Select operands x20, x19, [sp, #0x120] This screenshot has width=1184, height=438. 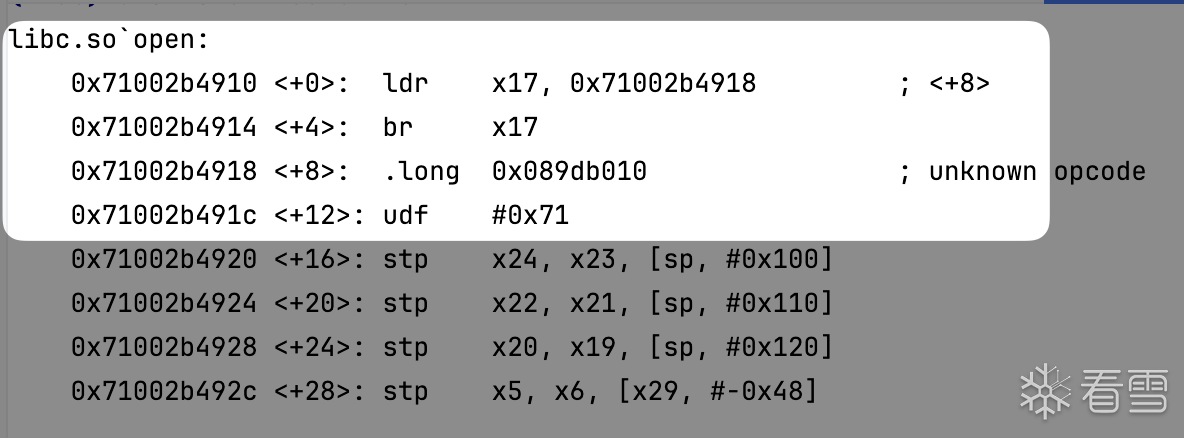point(662,347)
